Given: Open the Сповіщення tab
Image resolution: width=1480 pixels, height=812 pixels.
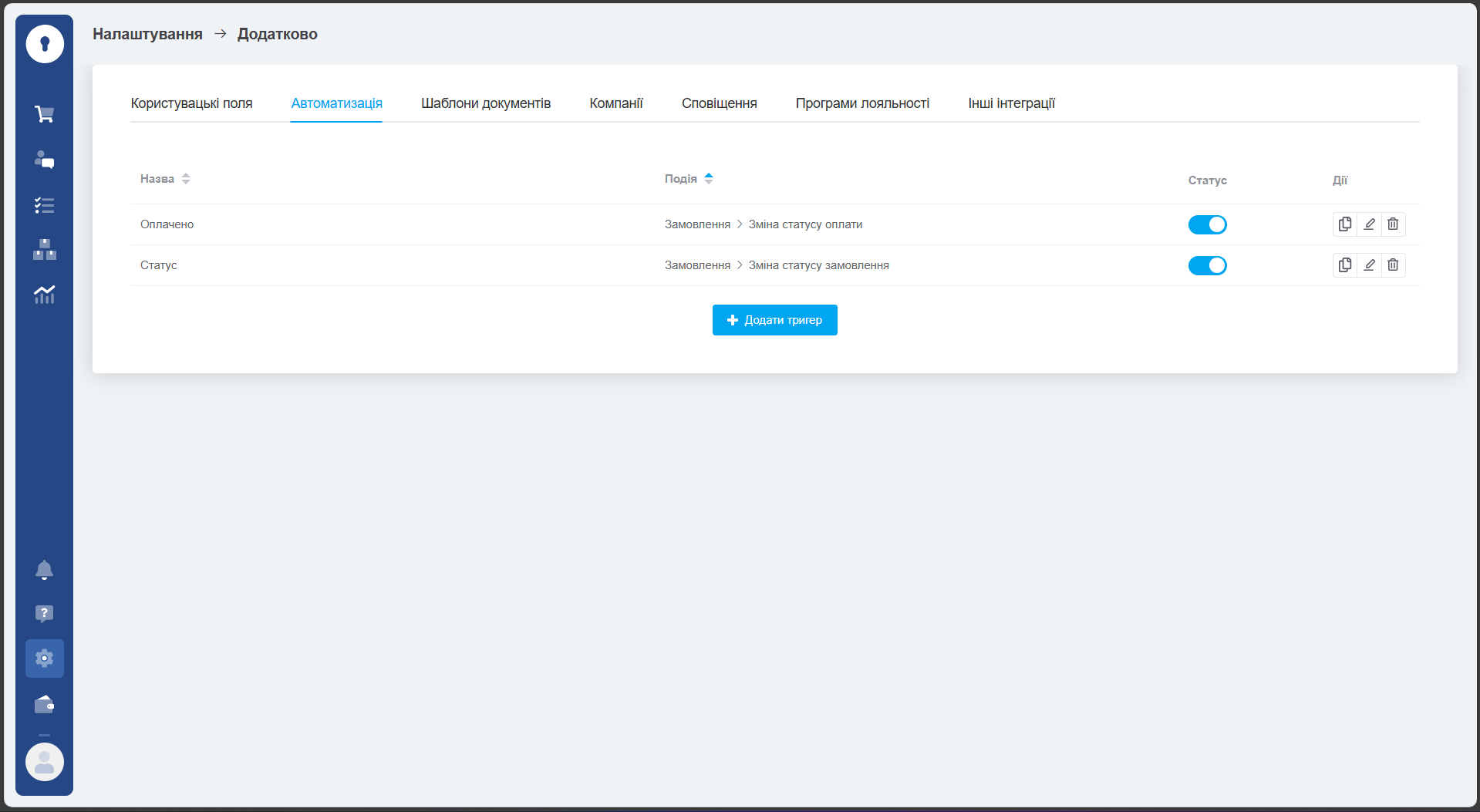Looking at the screenshot, I should coord(720,103).
